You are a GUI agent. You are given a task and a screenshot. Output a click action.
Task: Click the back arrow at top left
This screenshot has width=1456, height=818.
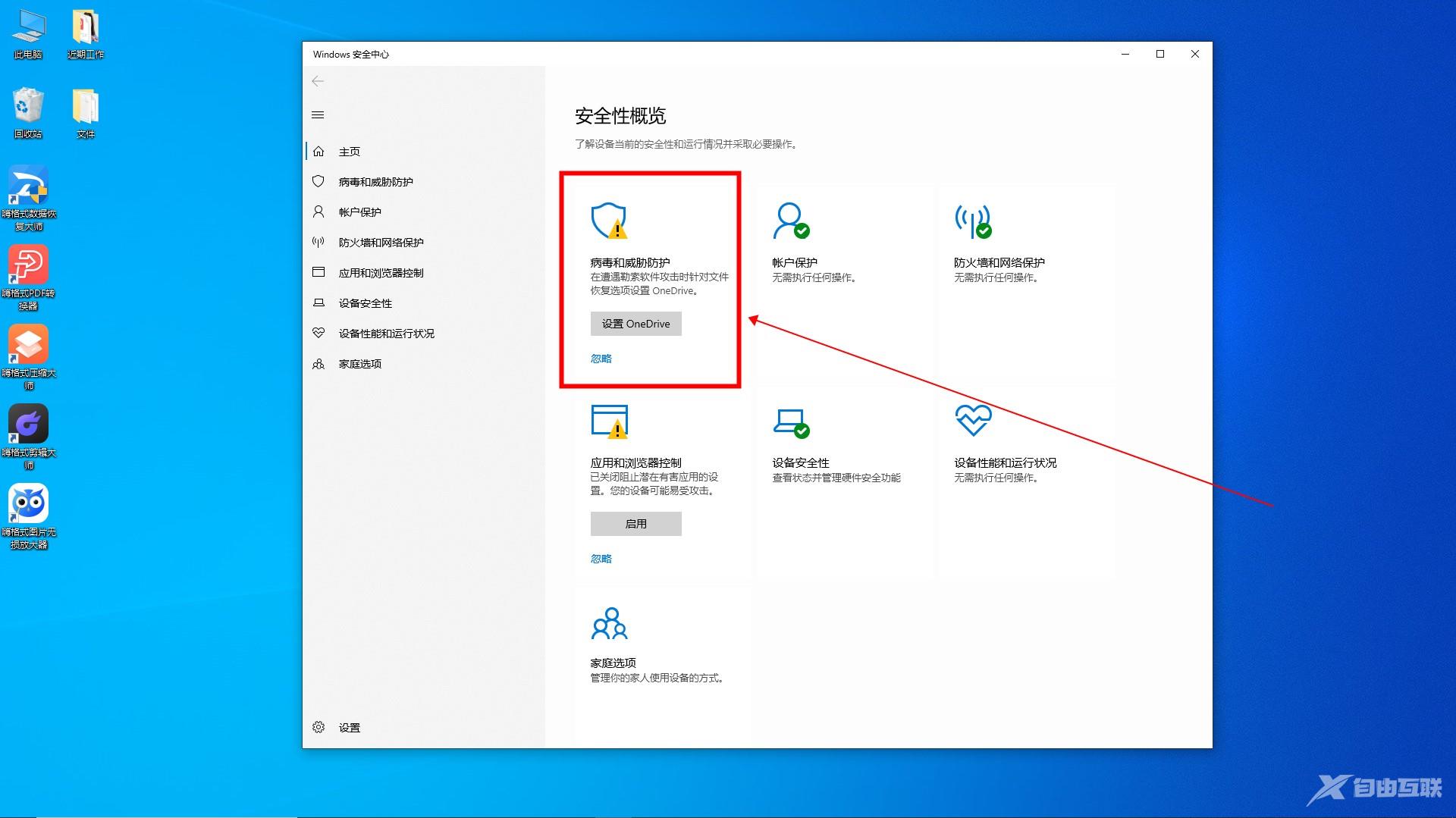318,81
